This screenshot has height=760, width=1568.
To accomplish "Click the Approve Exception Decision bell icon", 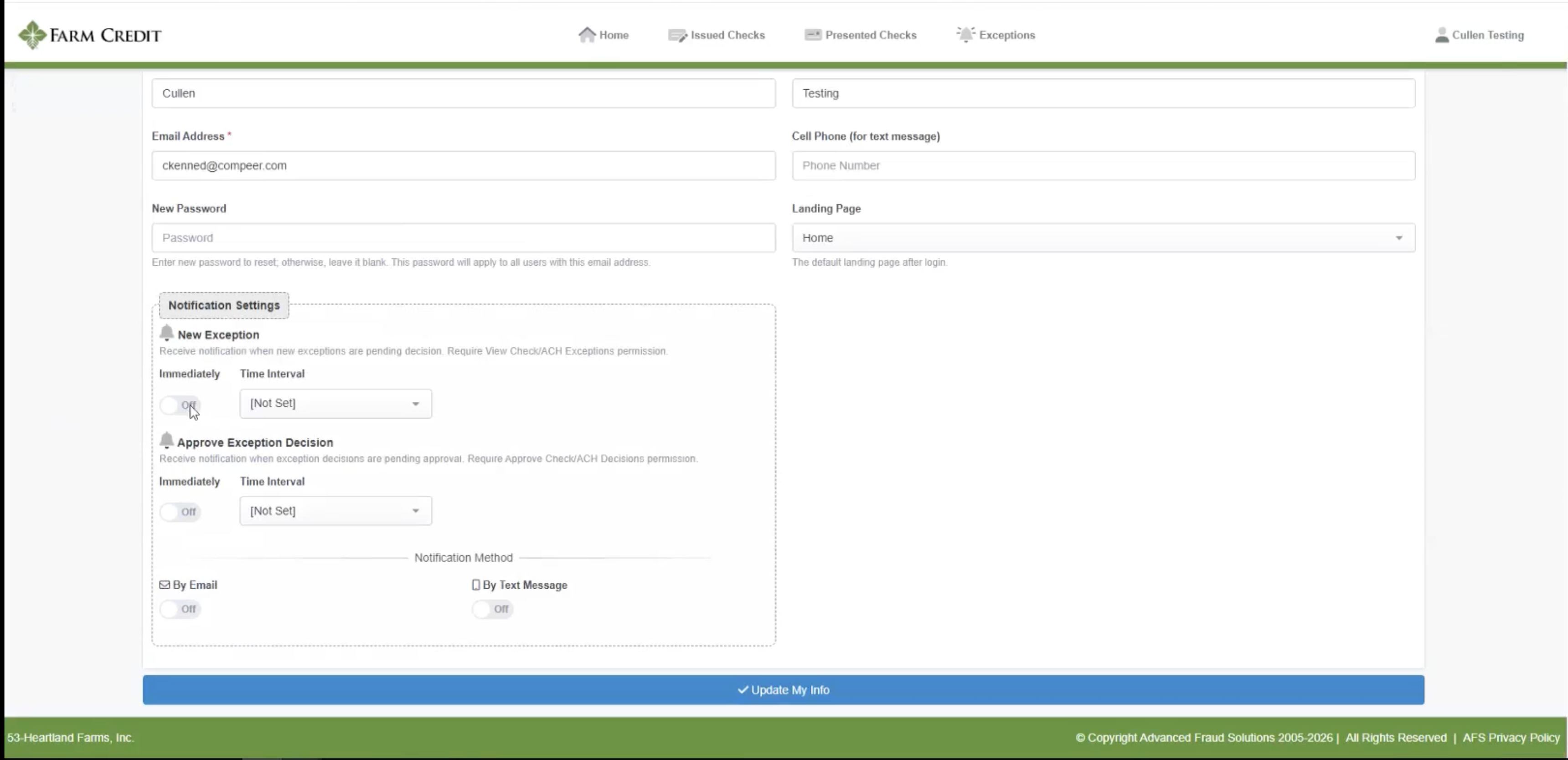I will pos(166,441).
